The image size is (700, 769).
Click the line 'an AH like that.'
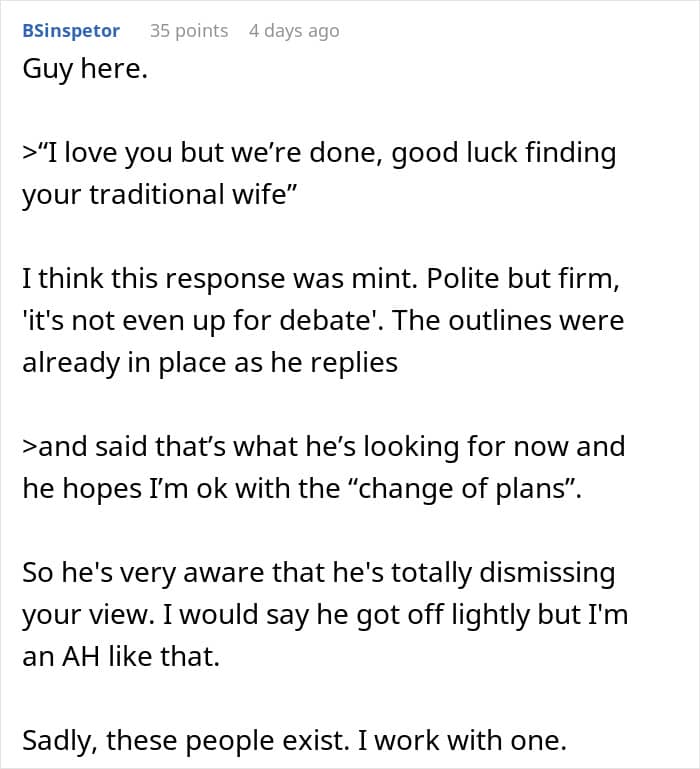click(x=121, y=657)
